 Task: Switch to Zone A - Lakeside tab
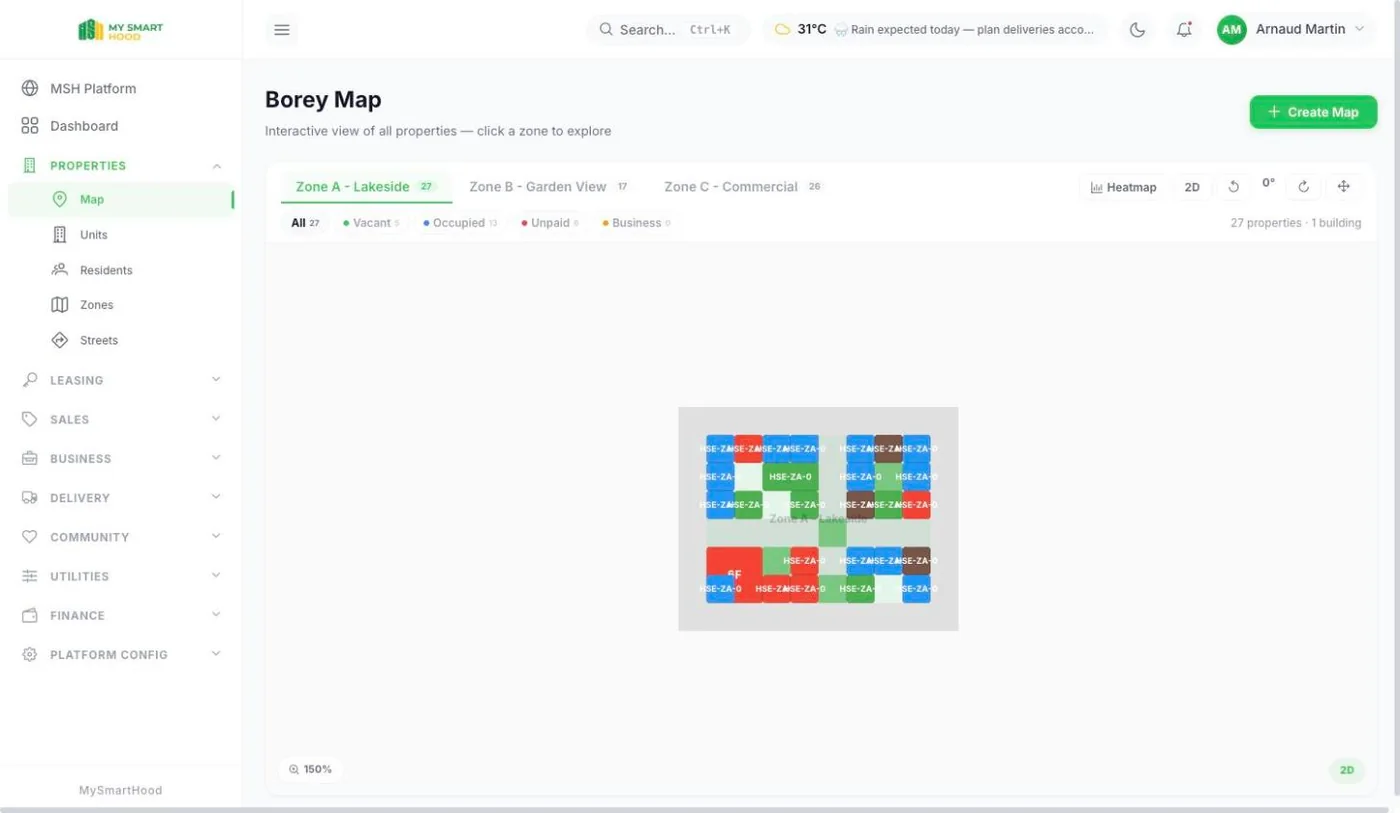click(365, 187)
